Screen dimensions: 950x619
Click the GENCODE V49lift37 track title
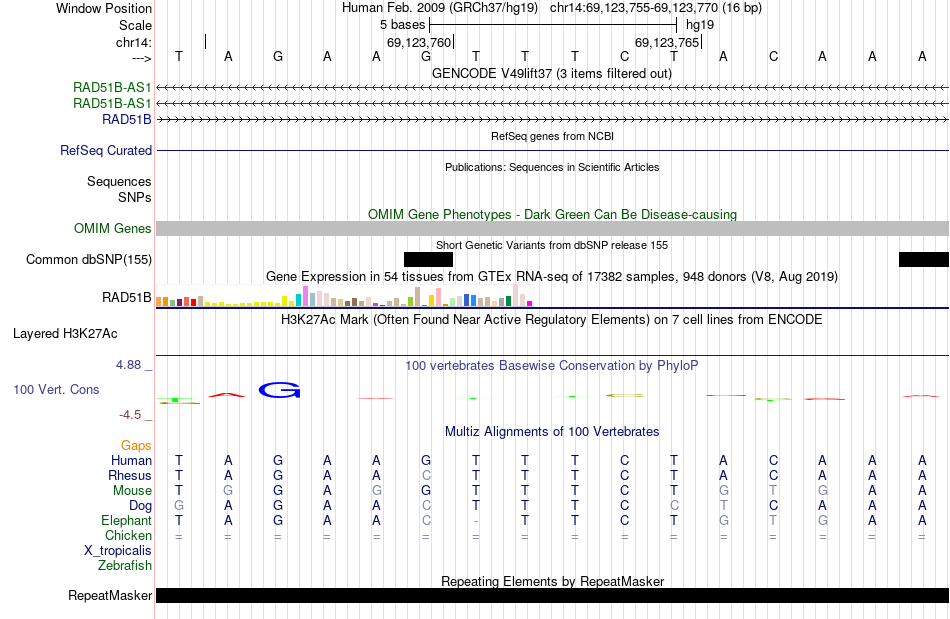(552, 73)
